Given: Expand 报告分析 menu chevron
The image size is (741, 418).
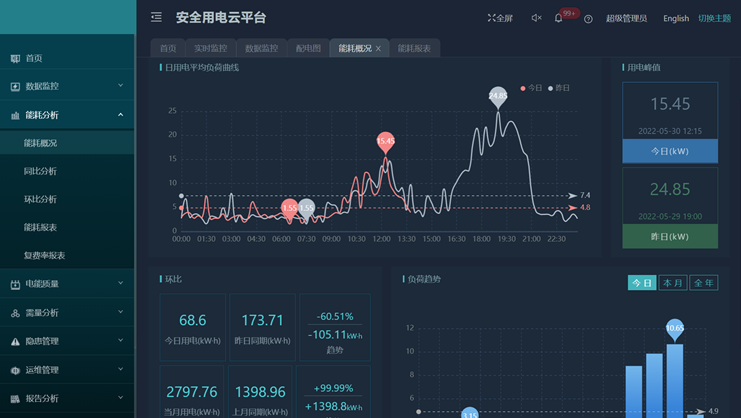Looking at the screenshot, I should 121,398.
